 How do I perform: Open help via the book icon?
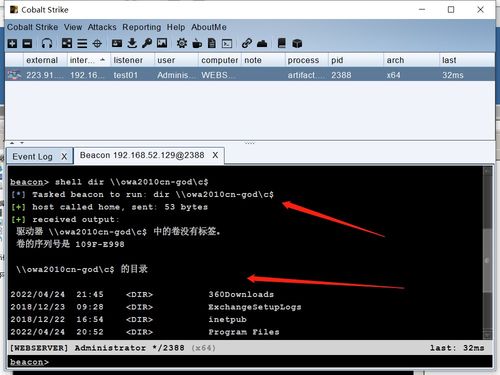(x=282, y=43)
